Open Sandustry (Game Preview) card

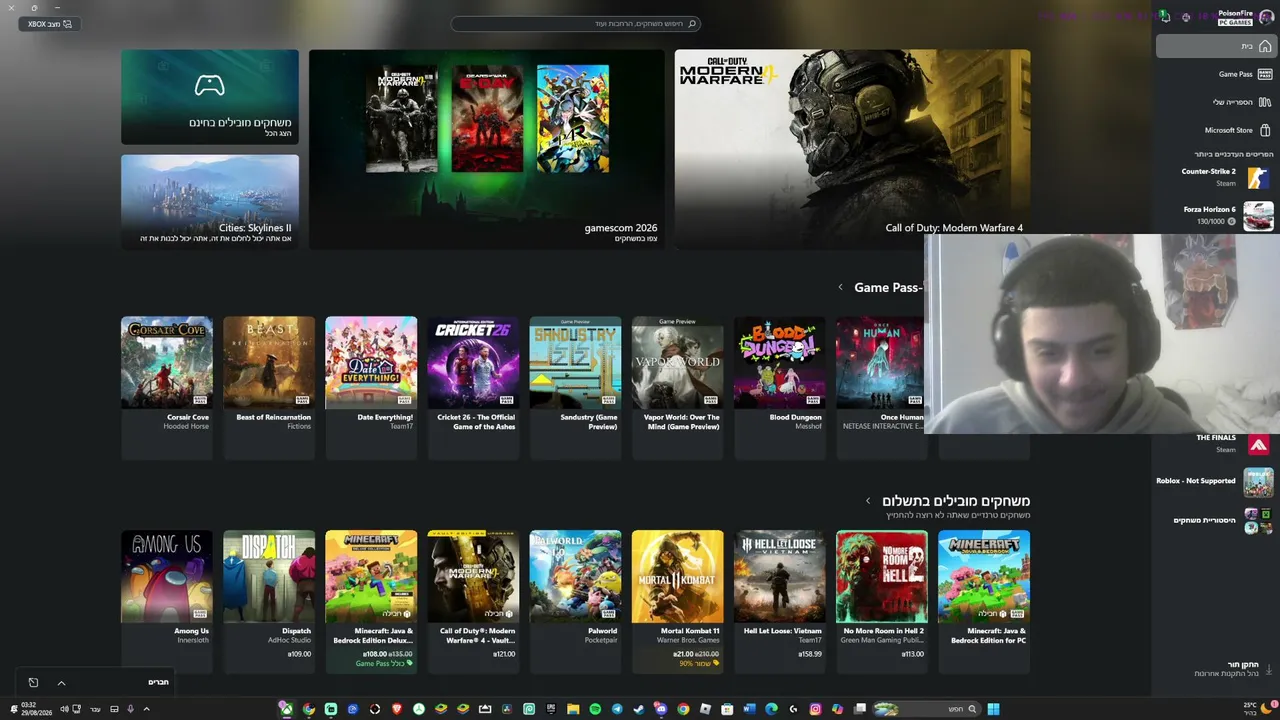(x=575, y=388)
